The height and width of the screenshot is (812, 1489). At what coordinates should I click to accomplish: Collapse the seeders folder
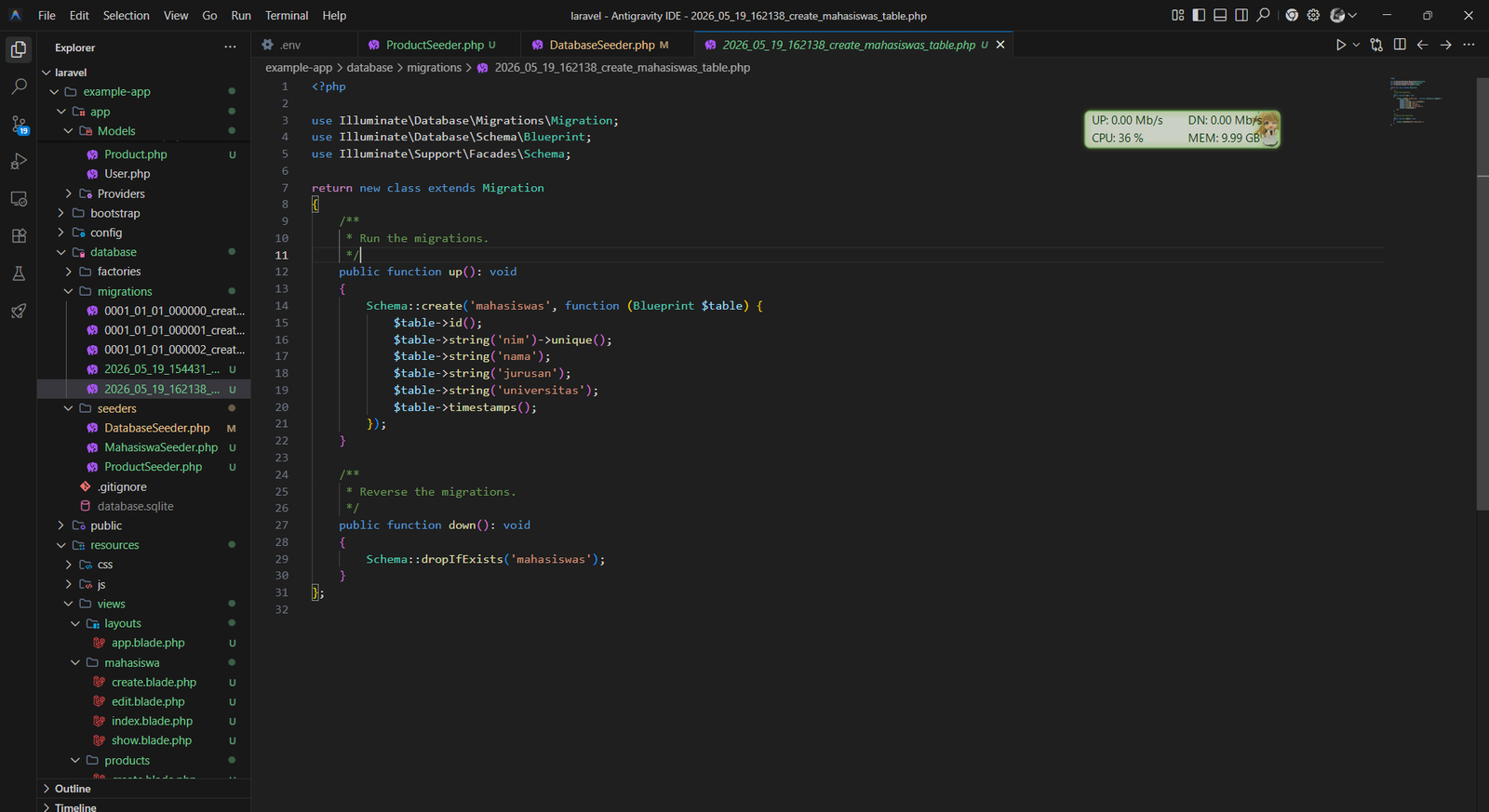pyautogui.click(x=143, y=408)
